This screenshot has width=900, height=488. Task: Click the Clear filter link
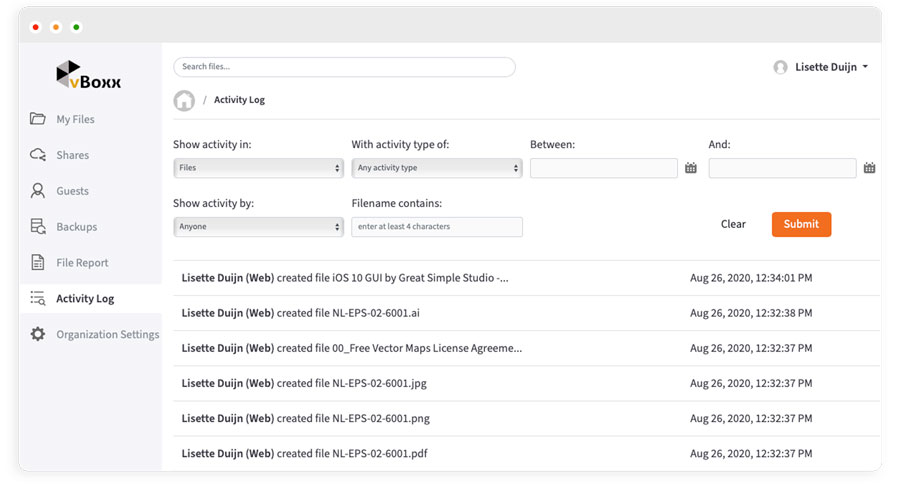tap(733, 225)
